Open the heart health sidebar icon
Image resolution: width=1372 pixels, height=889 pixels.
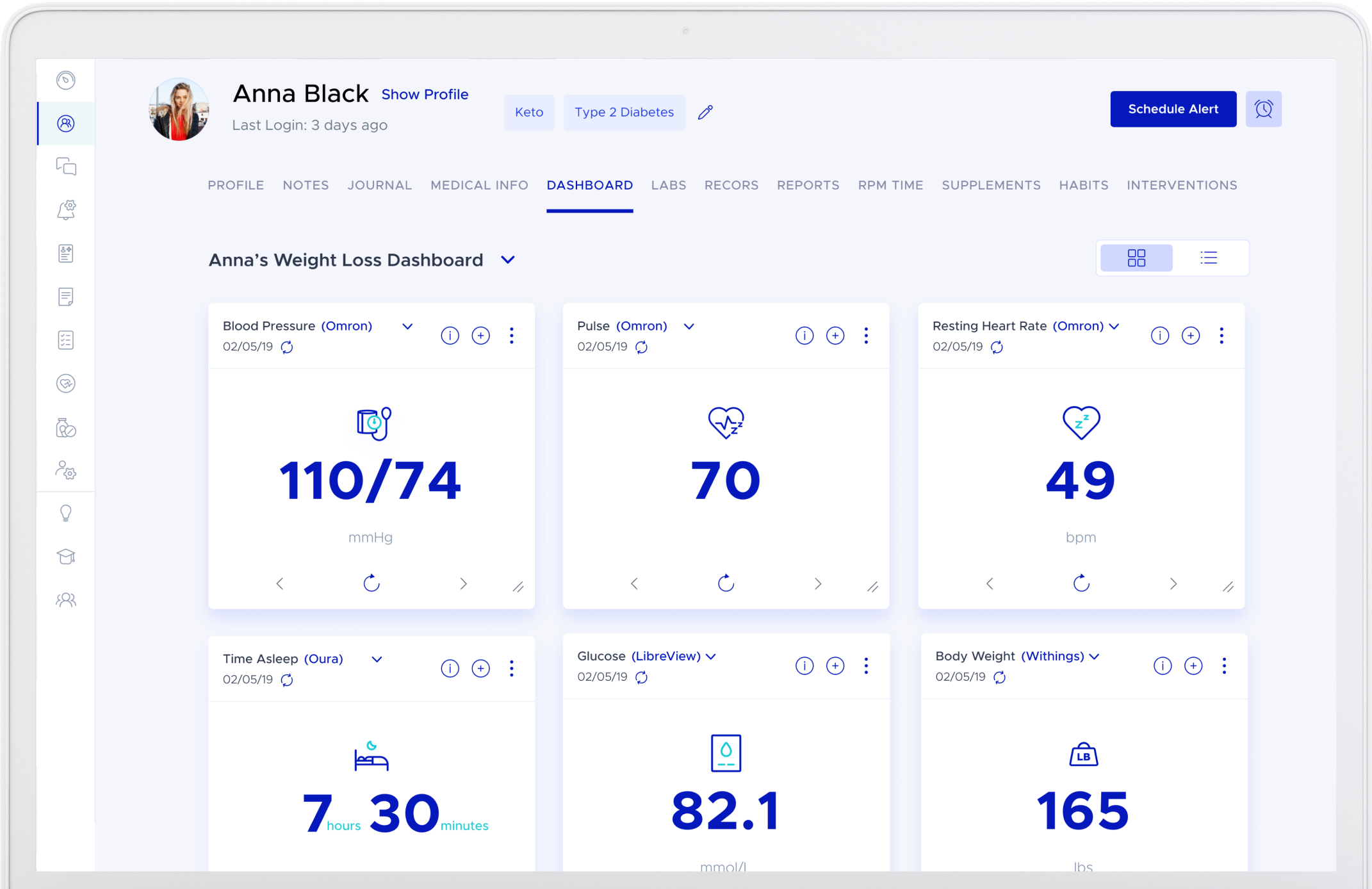click(x=66, y=384)
